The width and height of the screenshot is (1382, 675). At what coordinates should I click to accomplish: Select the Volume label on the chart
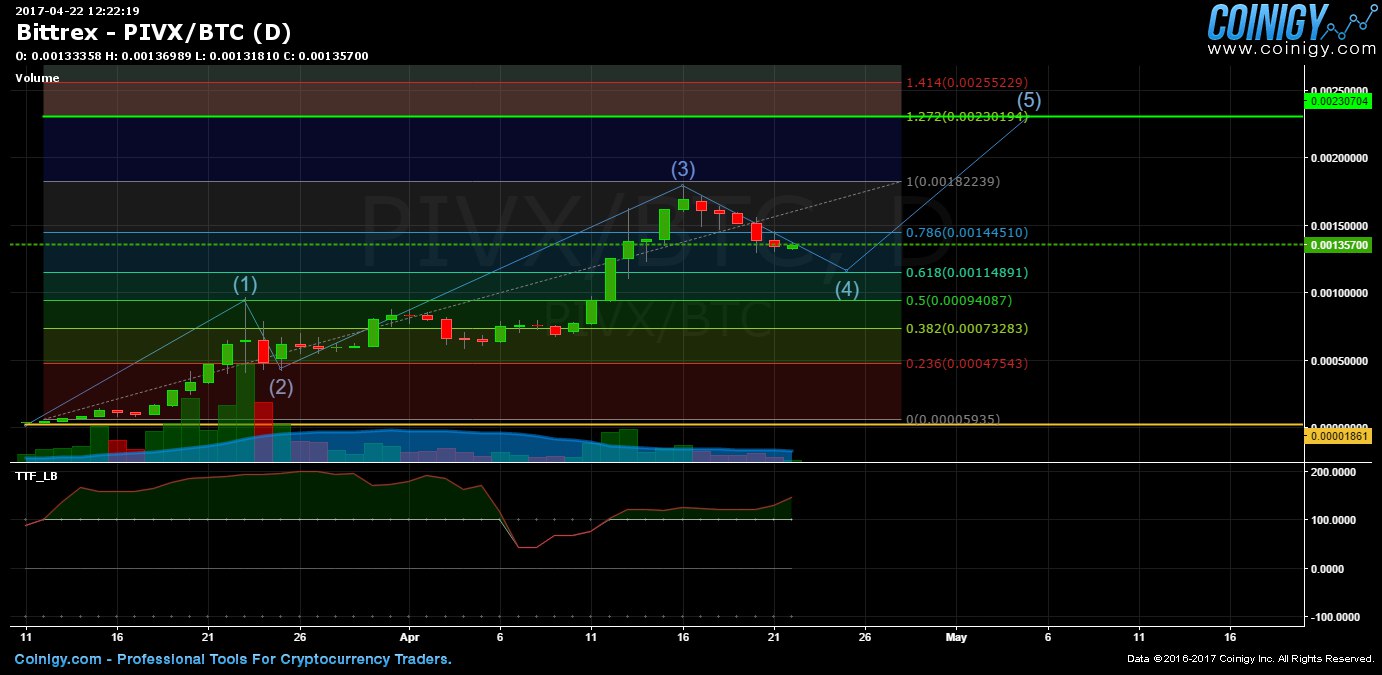coord(37,78)
